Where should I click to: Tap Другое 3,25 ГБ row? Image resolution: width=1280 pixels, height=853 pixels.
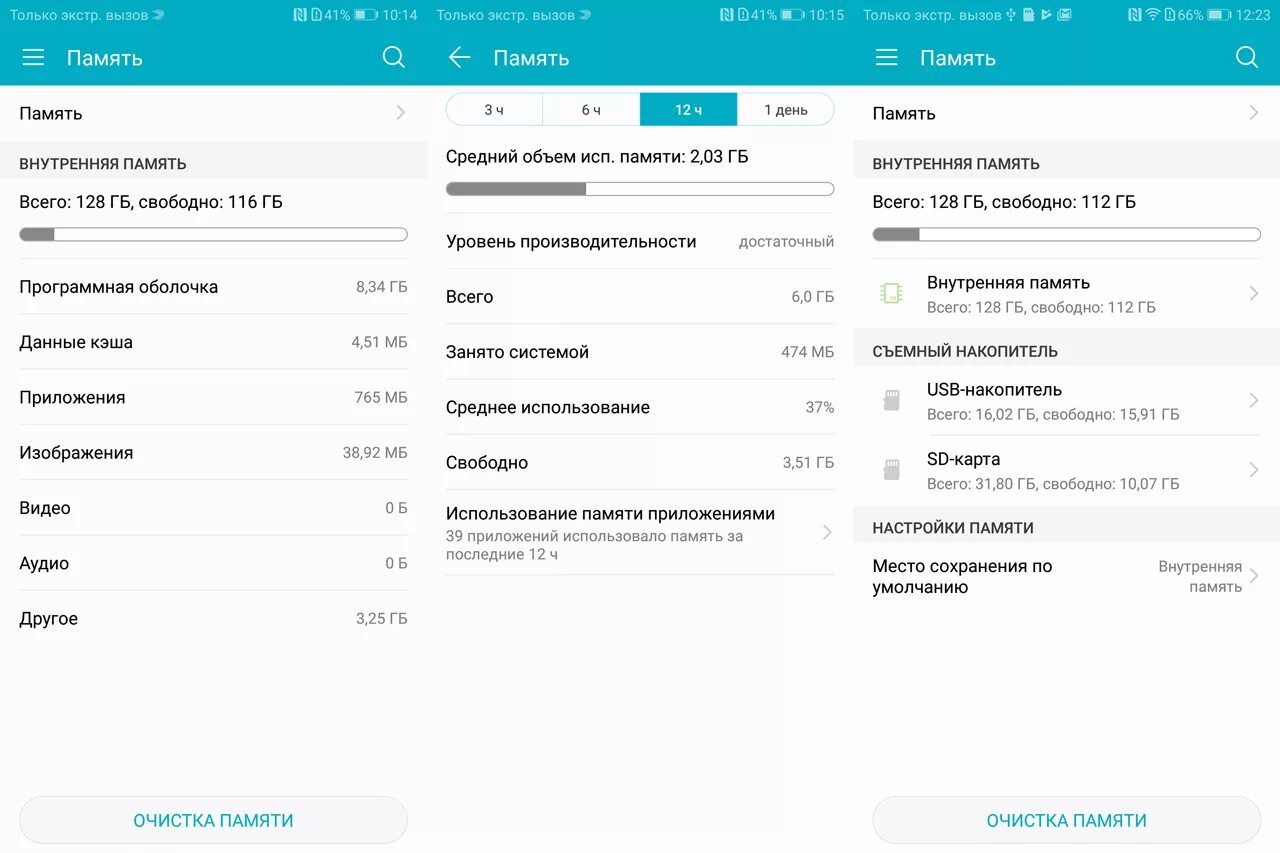(213, 618)
